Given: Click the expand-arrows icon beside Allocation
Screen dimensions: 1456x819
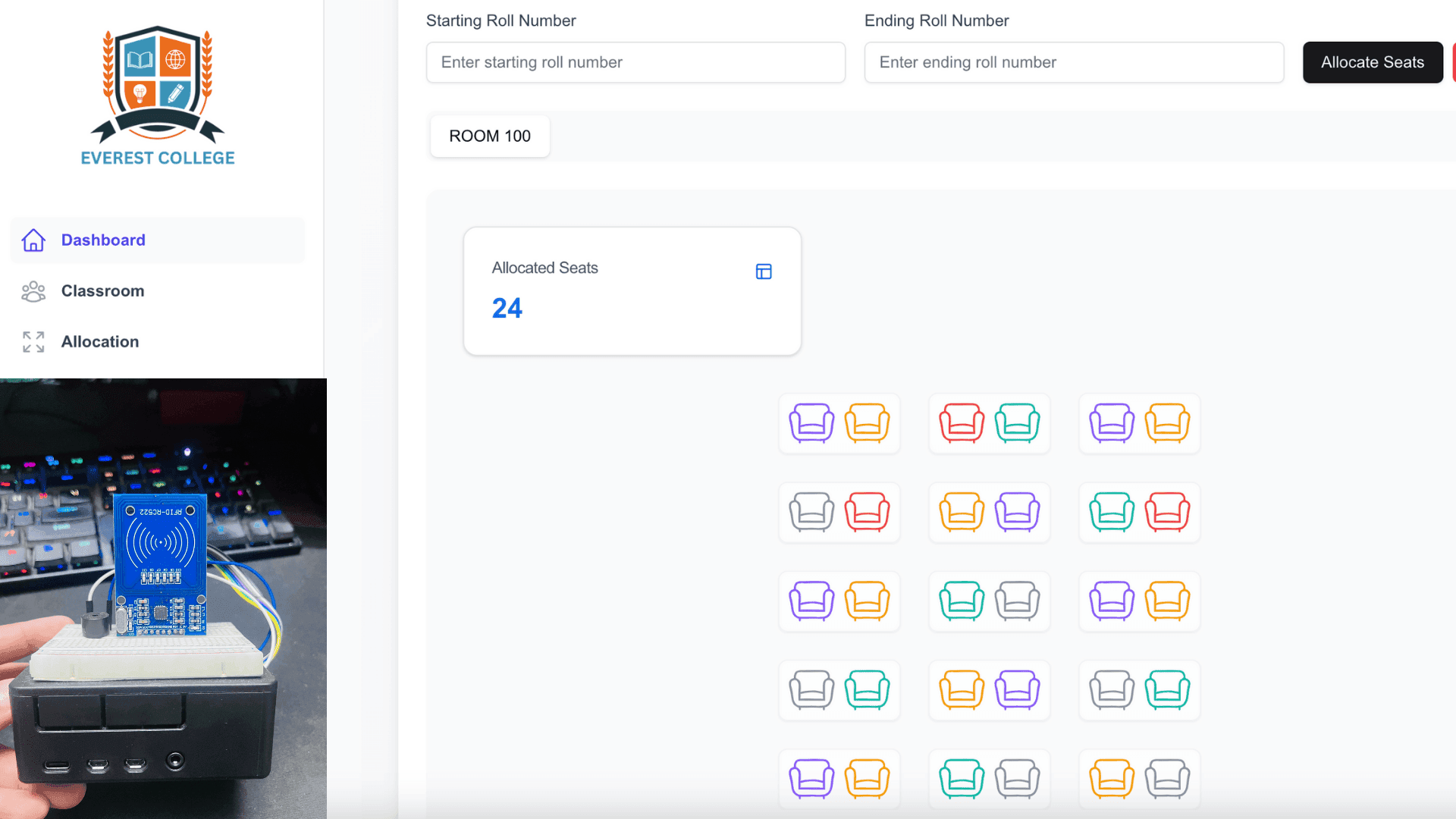Looking at the screenshot, I should coord(33,342).
